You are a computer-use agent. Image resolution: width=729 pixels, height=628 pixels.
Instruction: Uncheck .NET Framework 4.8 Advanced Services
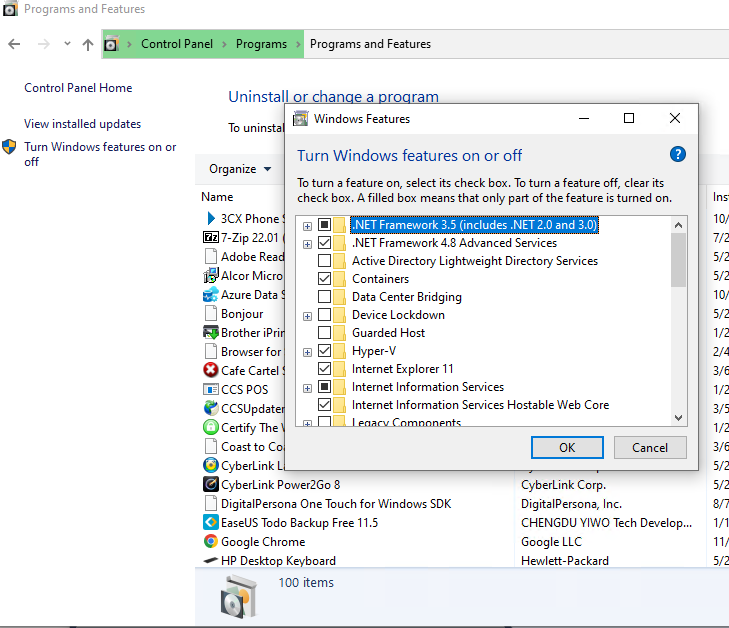[325, 243]
